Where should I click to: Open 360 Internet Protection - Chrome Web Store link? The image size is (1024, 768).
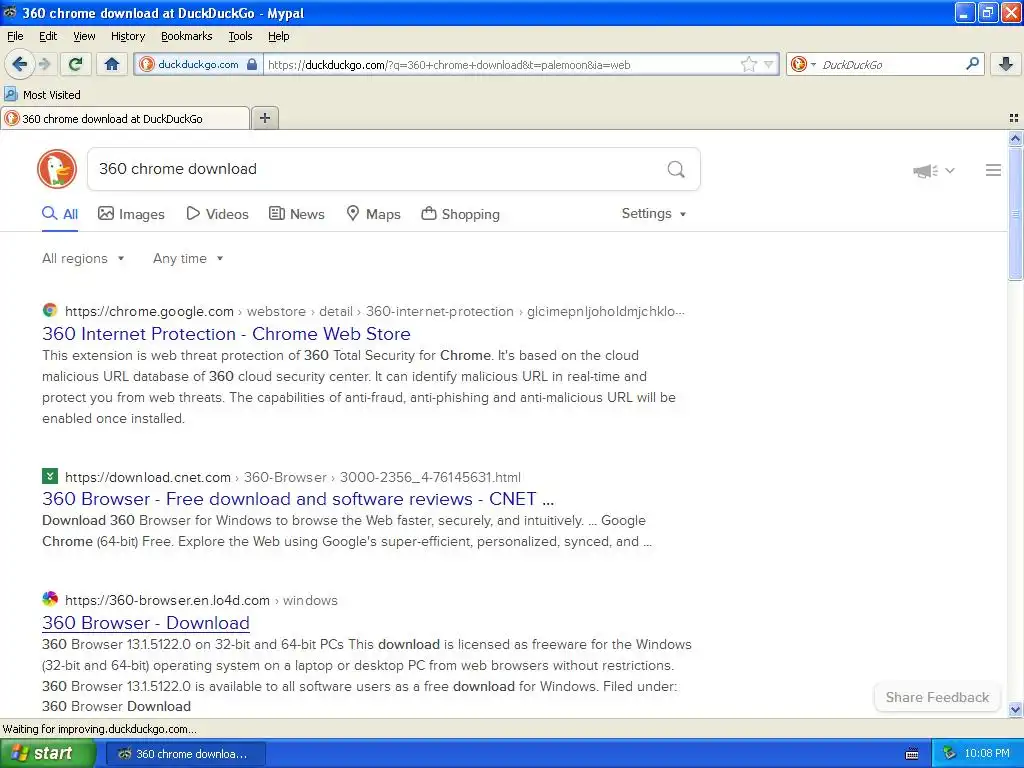point(226,334)
